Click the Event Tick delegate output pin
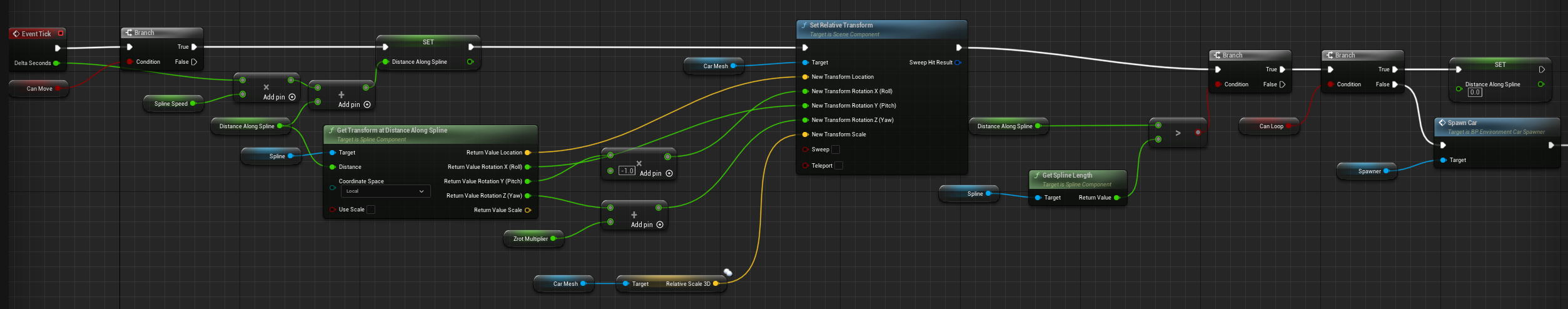This screenshot has height=309, width=1568. pyautogui.click(x=61, y=33)
